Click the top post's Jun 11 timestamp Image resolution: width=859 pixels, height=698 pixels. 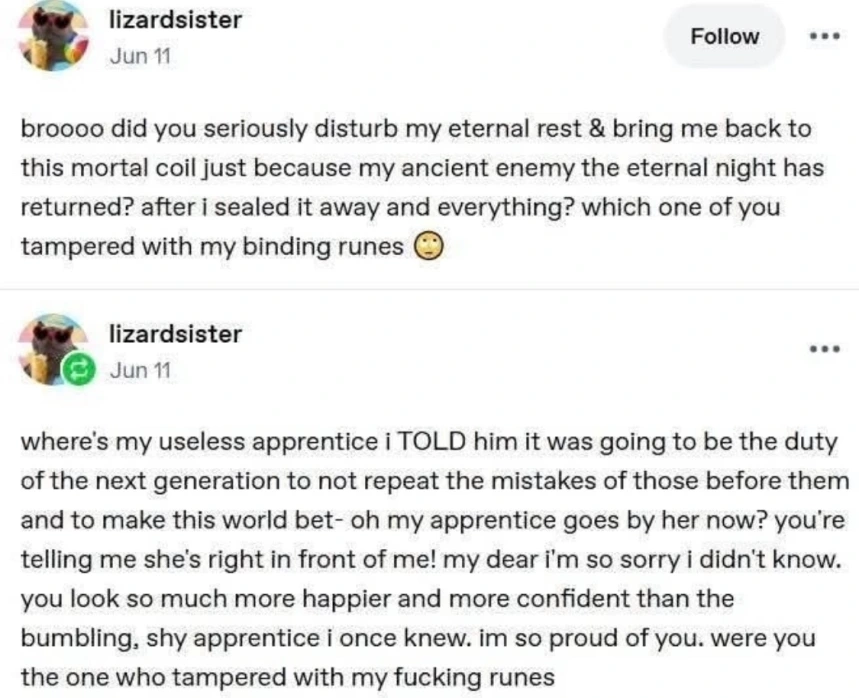(x=139, y=57)
